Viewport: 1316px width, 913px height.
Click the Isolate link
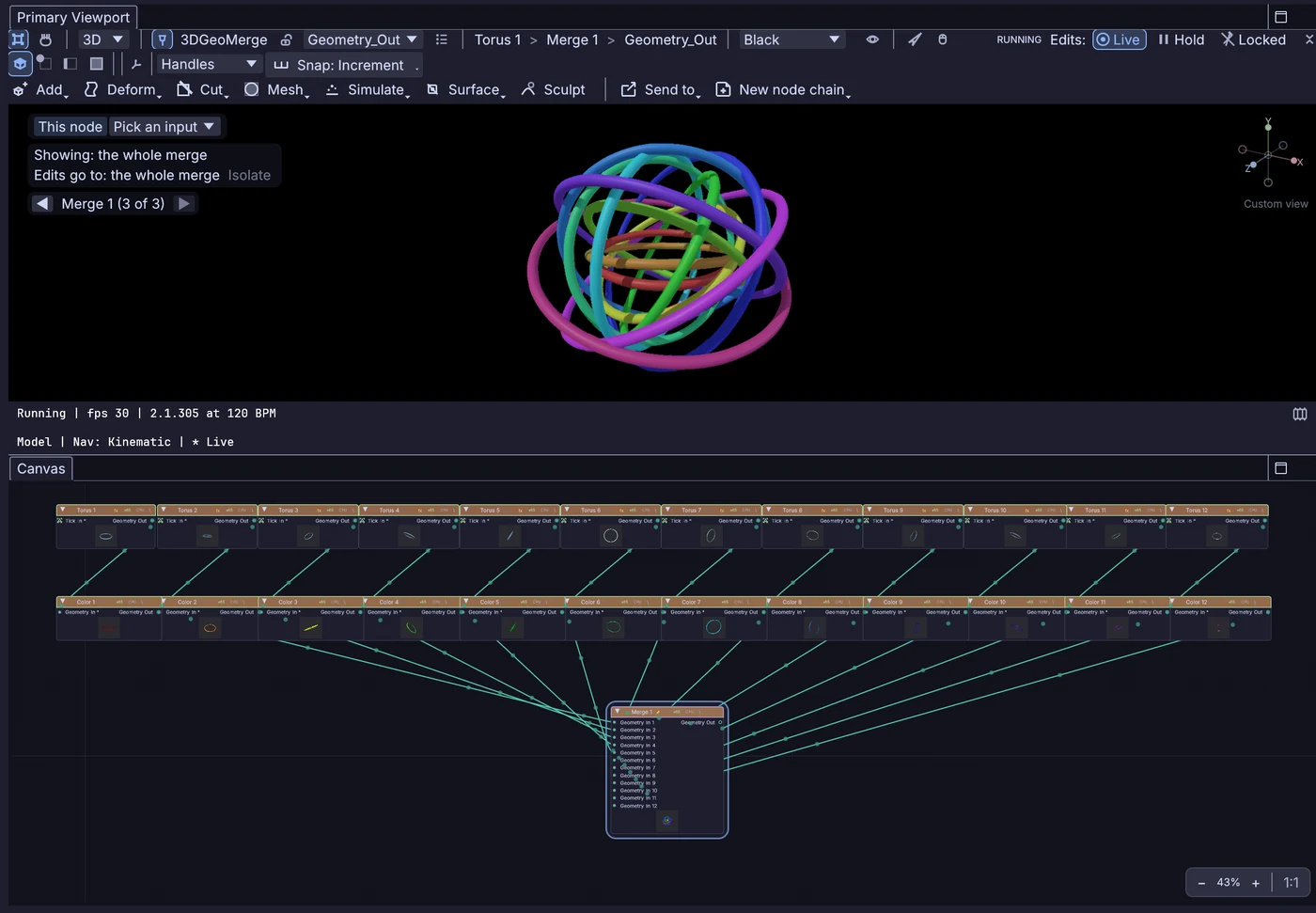[x=249, y=176]
